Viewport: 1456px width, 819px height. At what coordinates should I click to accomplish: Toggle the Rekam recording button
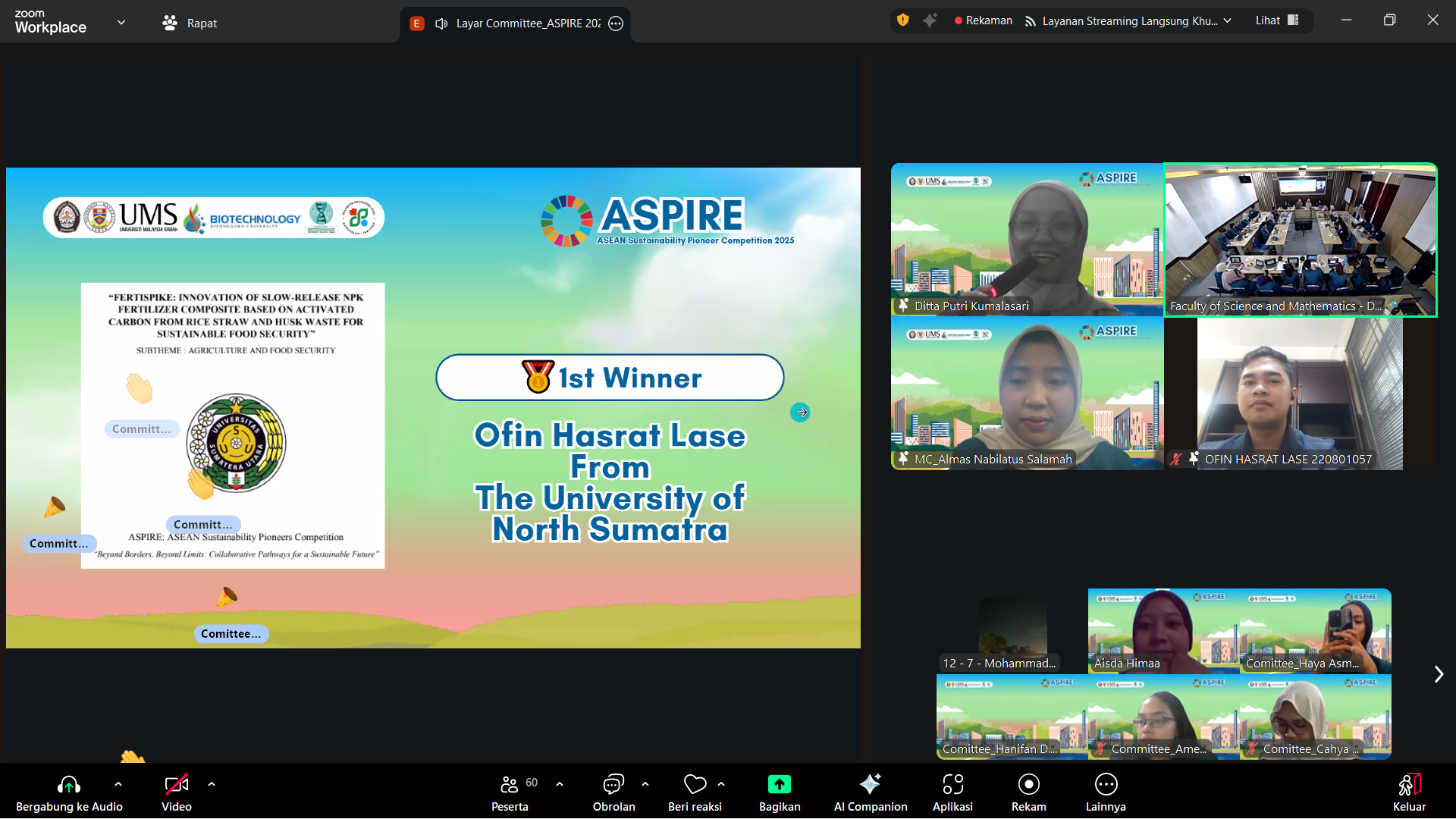click(x=1028, y=785)
